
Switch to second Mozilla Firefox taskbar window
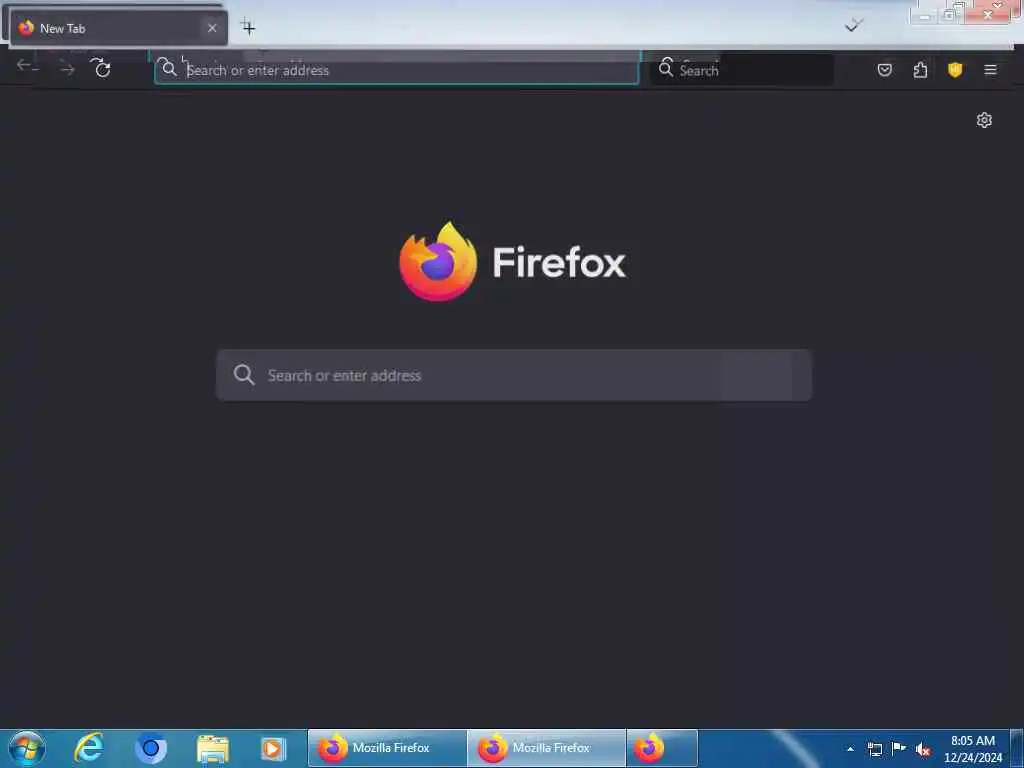pos(546,748)
